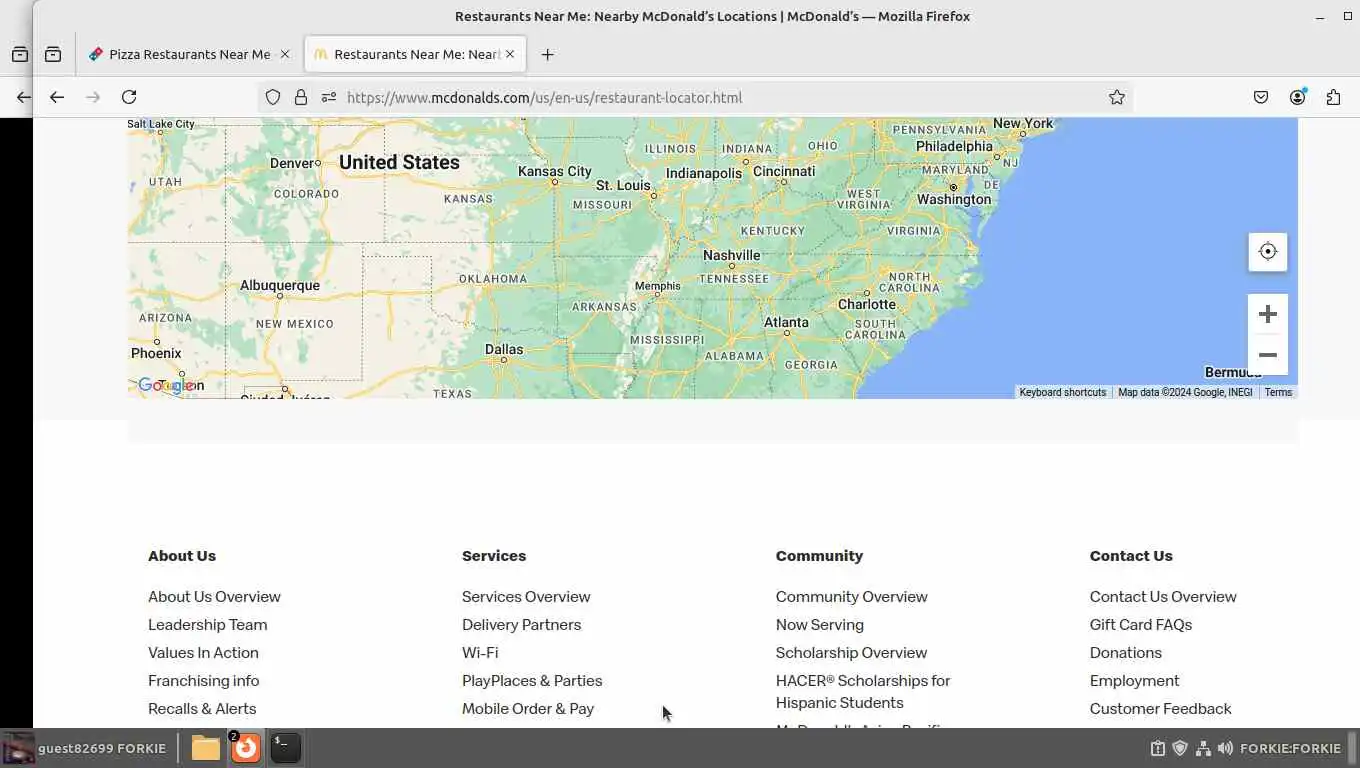
Task: Click the site security padlock icon
Action: point(300,97)
